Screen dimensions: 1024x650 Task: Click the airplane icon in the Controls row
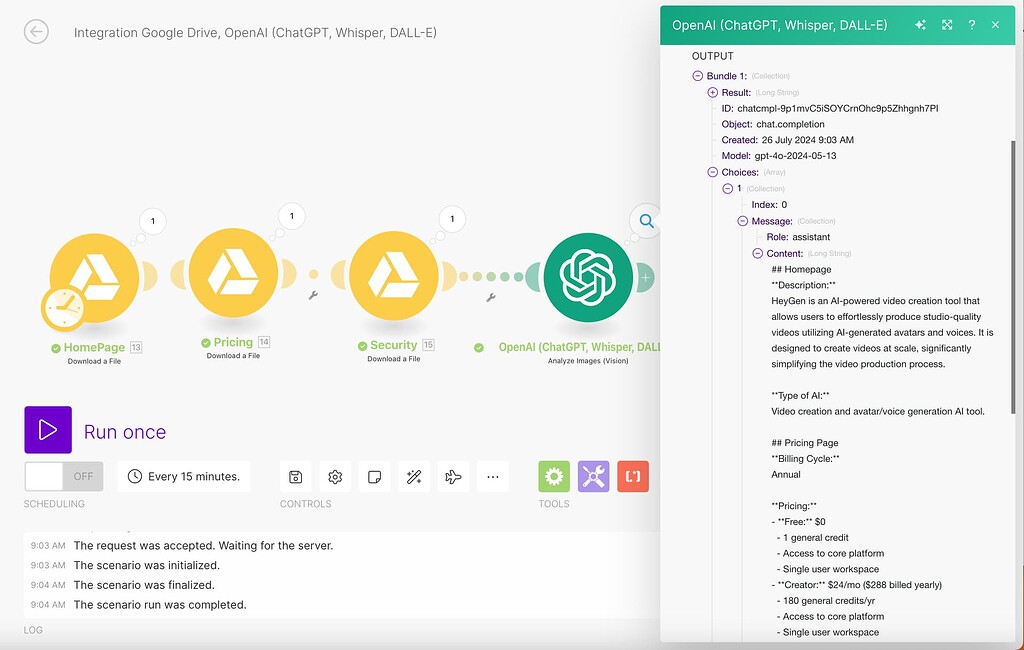coord(453,477)
